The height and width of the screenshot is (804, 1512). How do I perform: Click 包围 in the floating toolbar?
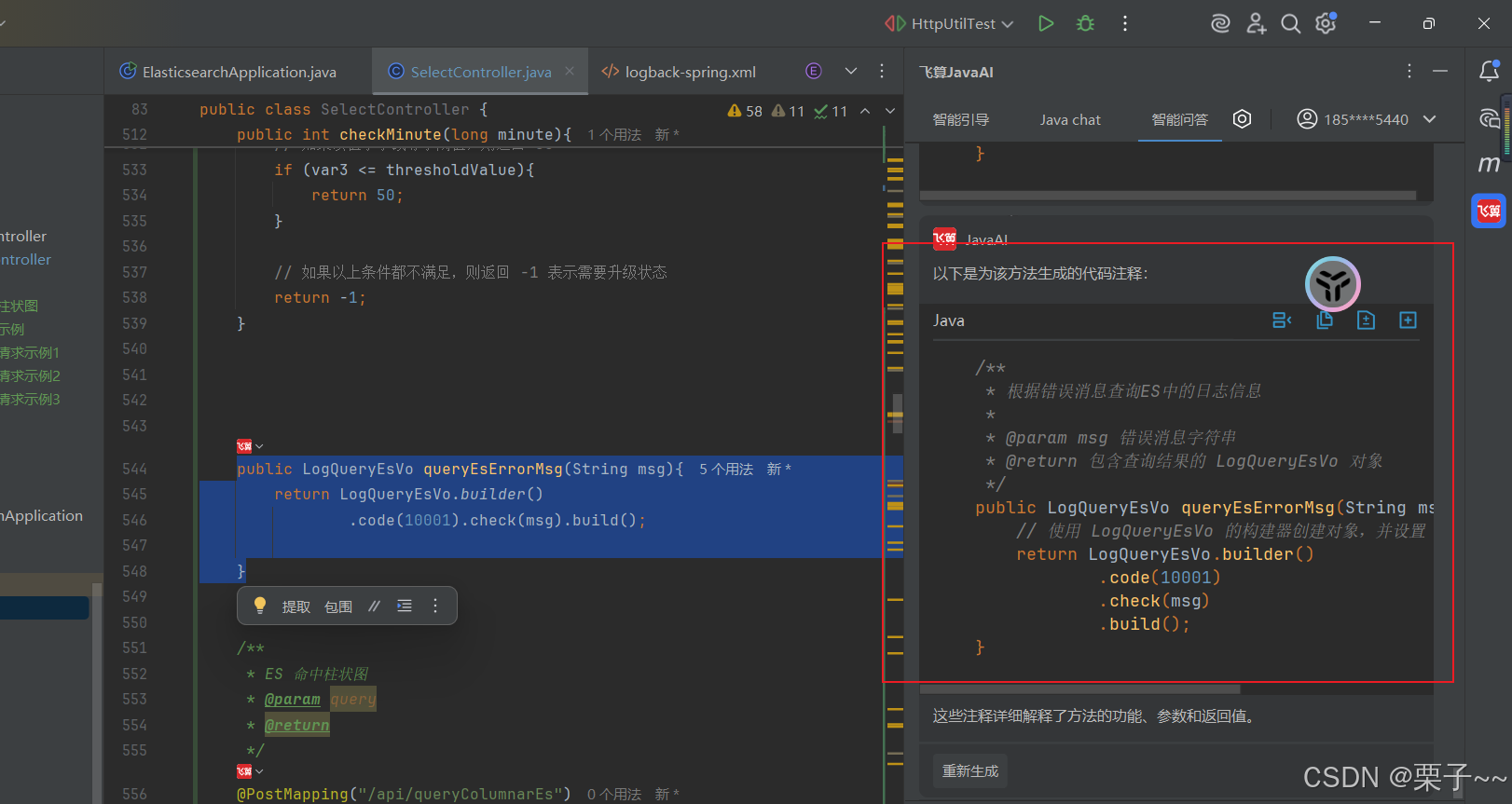(338, 606)
